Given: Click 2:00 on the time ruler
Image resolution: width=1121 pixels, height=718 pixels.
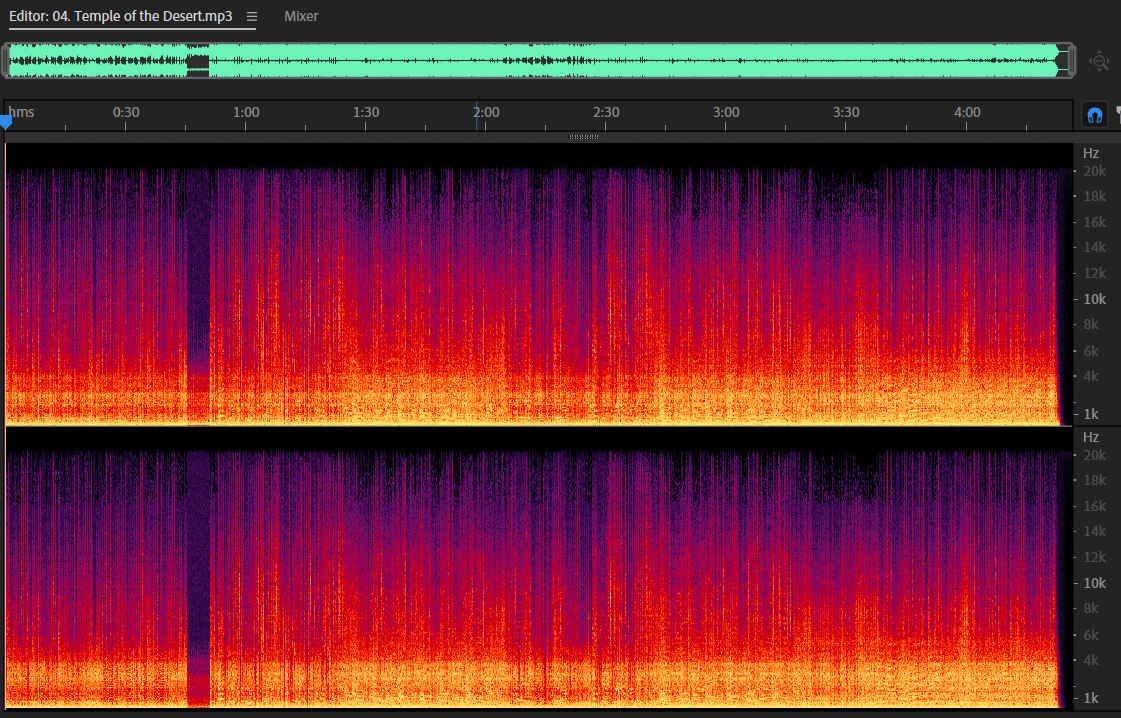Looking at the screenshot, I should click(486, 112).
